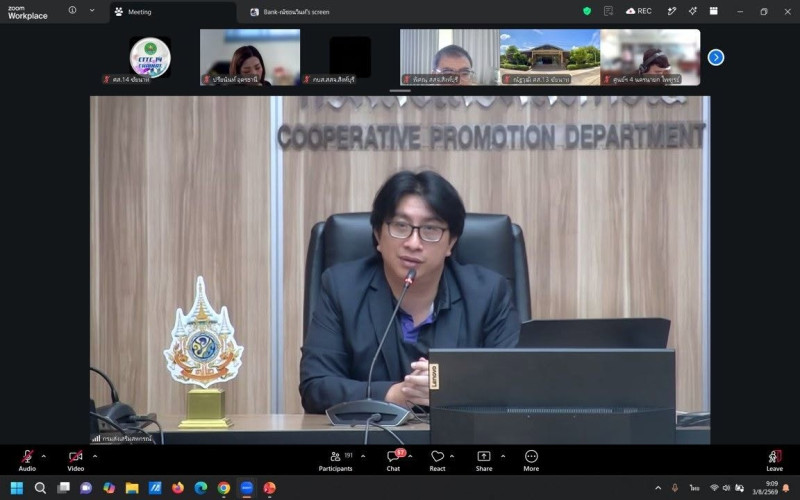Unmute microphone with the Audio button
This screenshot has height=500, width=800.
27,461
